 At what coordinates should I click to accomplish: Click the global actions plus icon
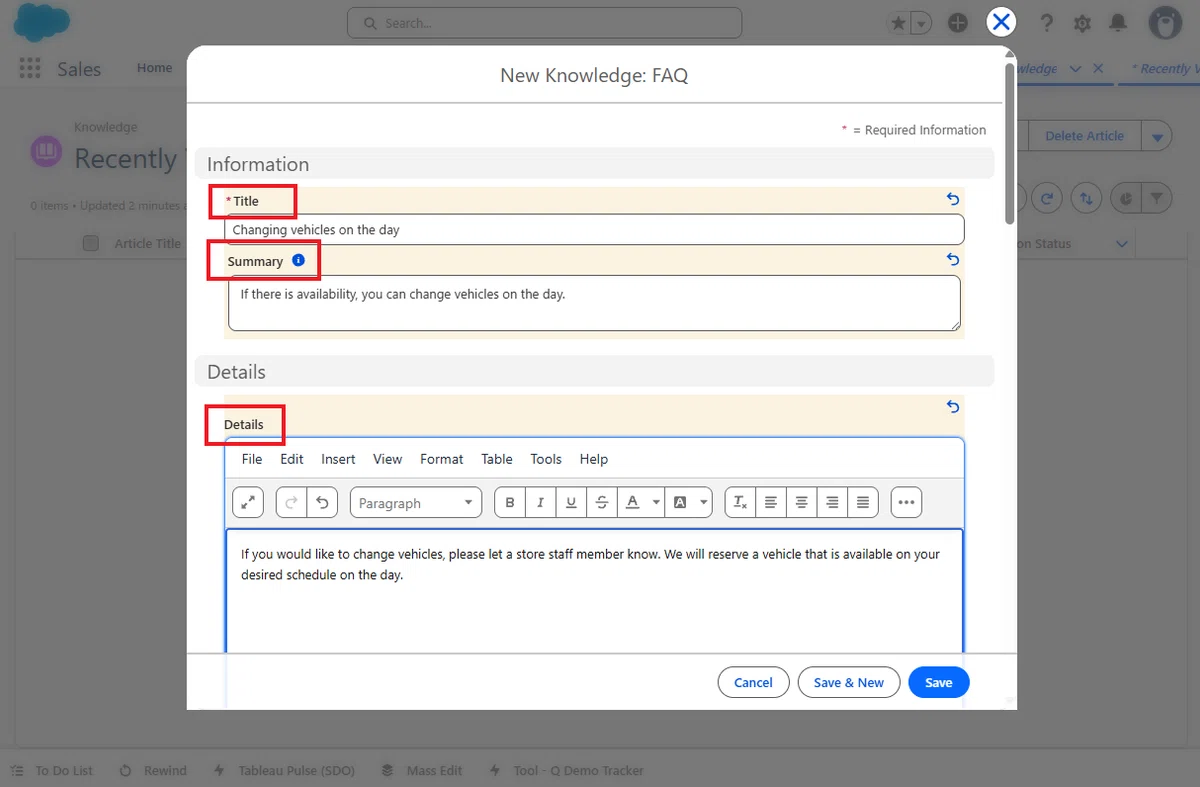click(x=958, y=23)
